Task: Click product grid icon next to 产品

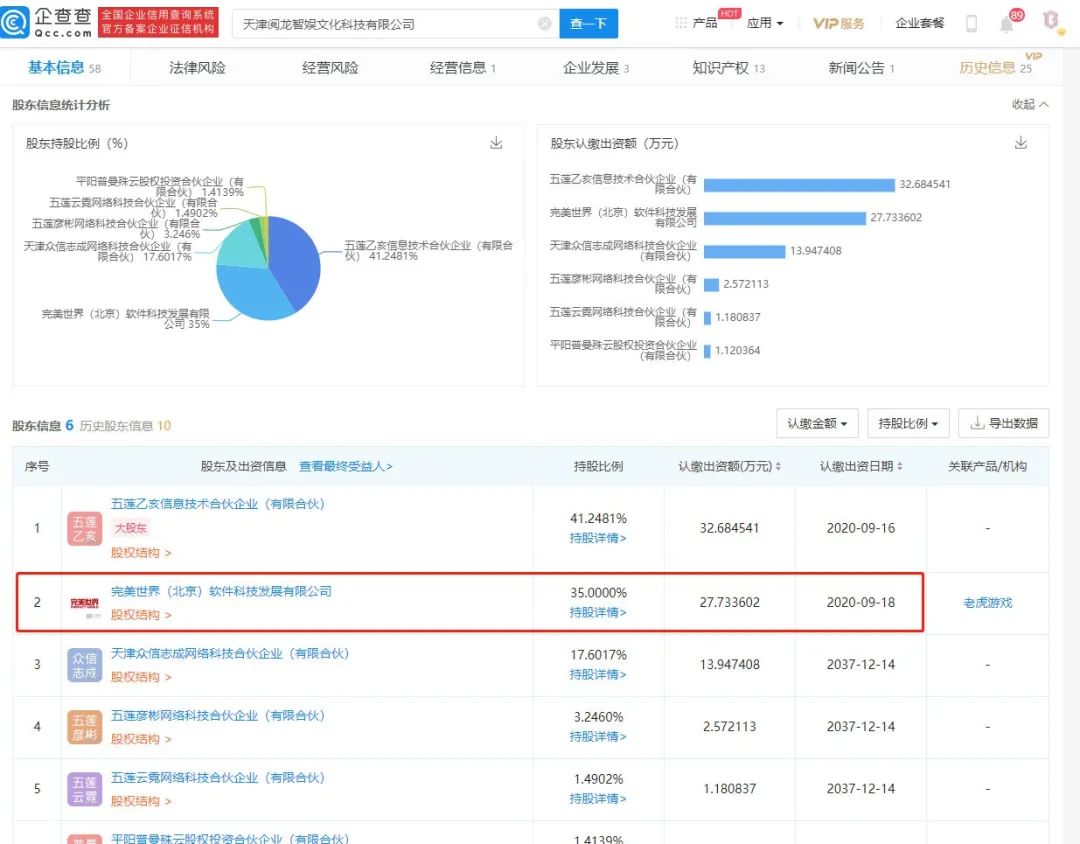Action: 681,23
